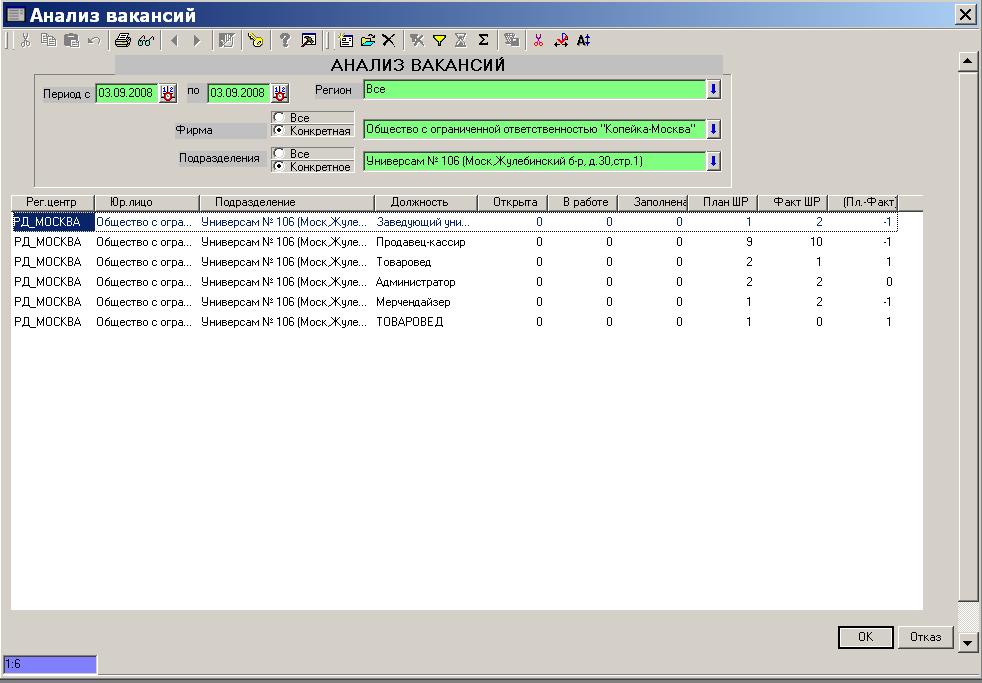
Task: Click the yellow funnel filter icon
Action: click(x=439, y=41)
